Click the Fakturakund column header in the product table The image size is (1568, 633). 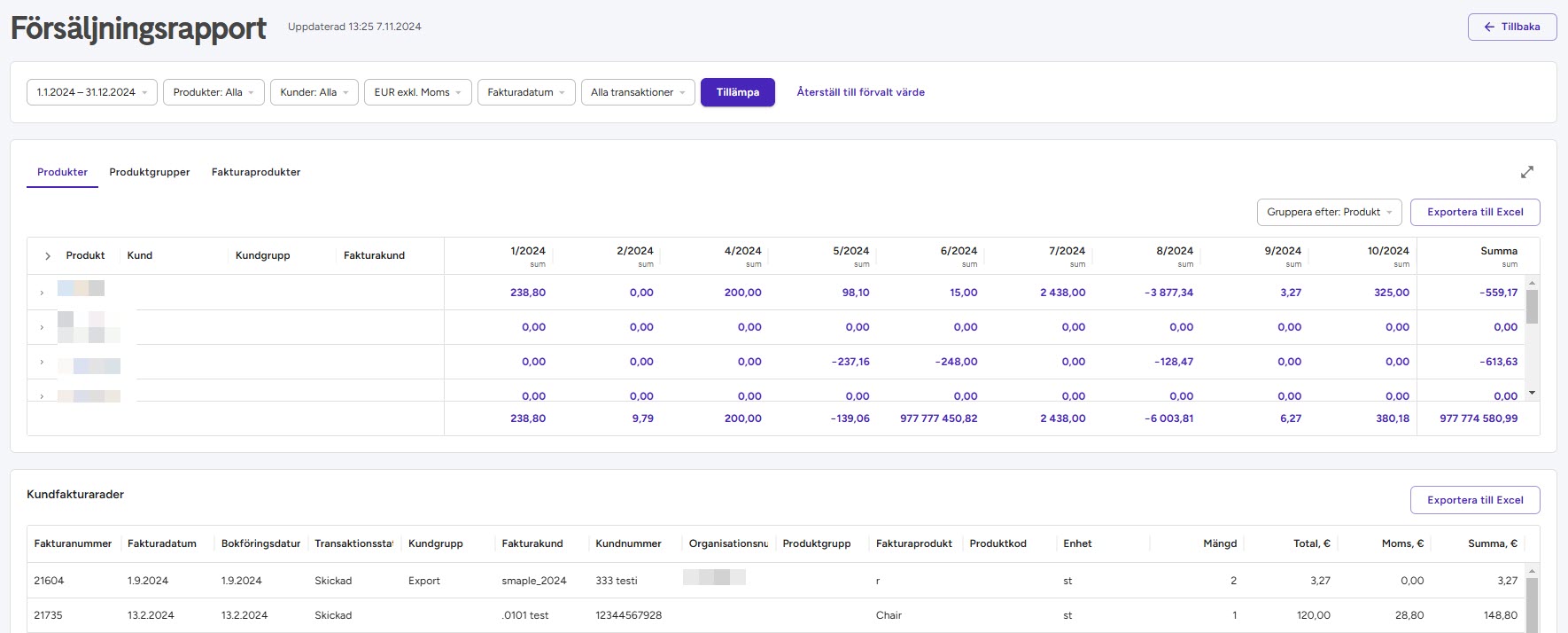pos(374,255)
